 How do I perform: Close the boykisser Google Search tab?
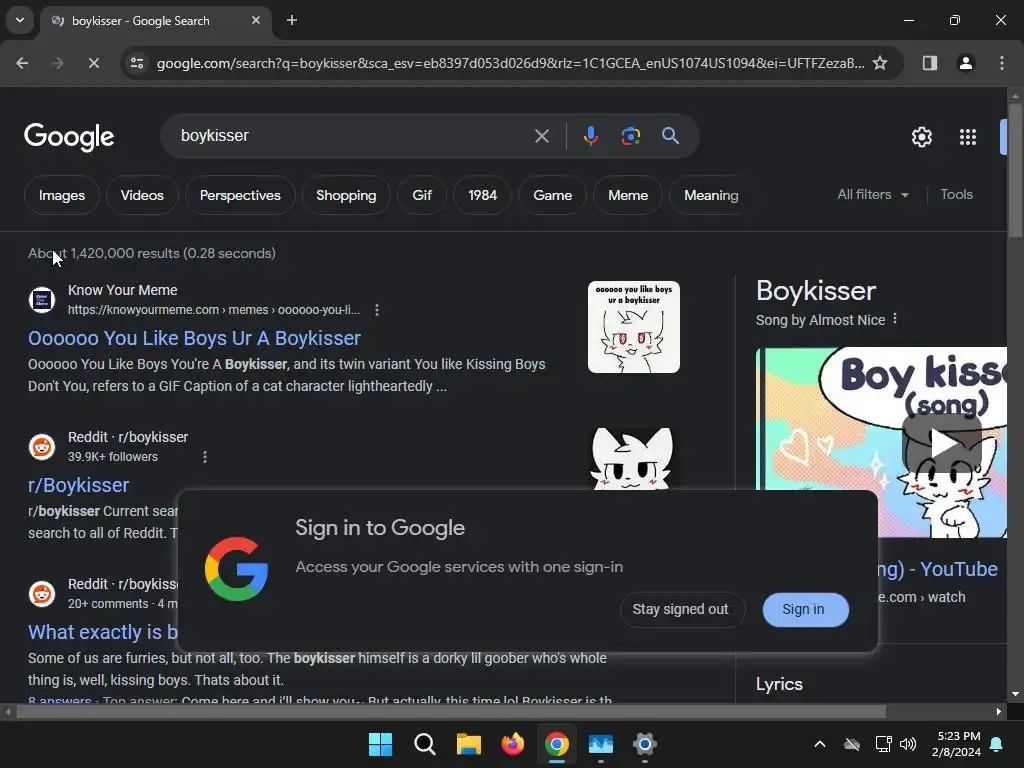tap(256, 20)
